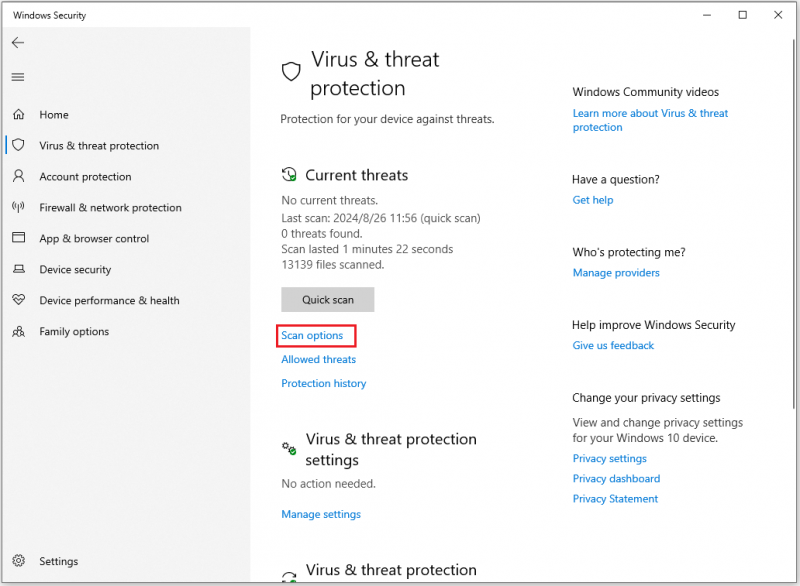Open Firewall & network protection page

tap(110, 208)
